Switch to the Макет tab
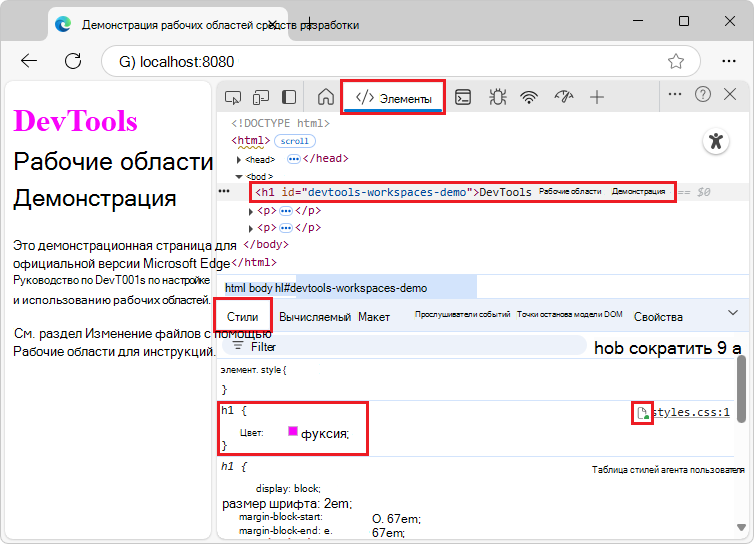Screen dimensions: 754x544 point(374,317)
